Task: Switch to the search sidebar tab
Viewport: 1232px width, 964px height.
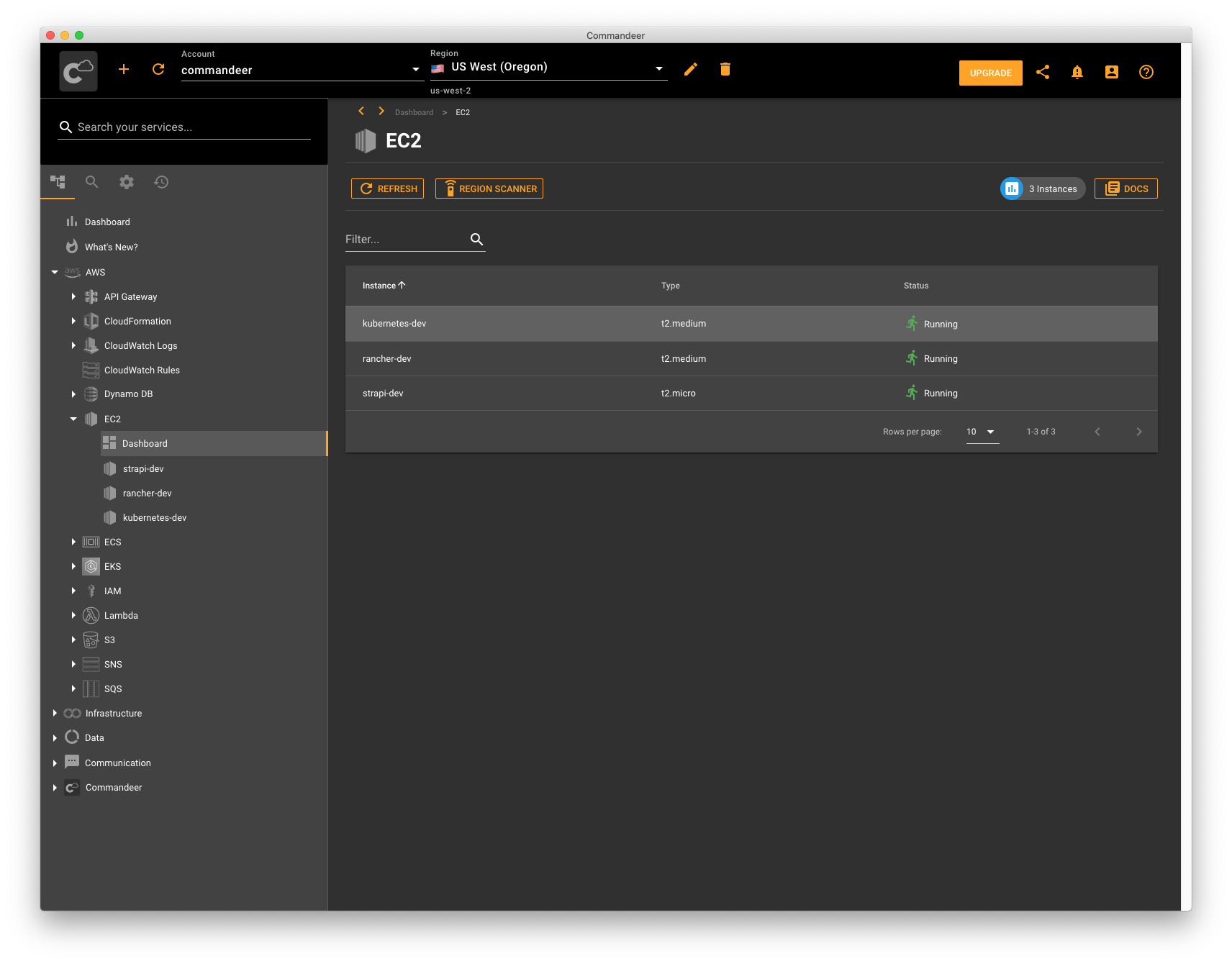Action: [x=91, y=181]
